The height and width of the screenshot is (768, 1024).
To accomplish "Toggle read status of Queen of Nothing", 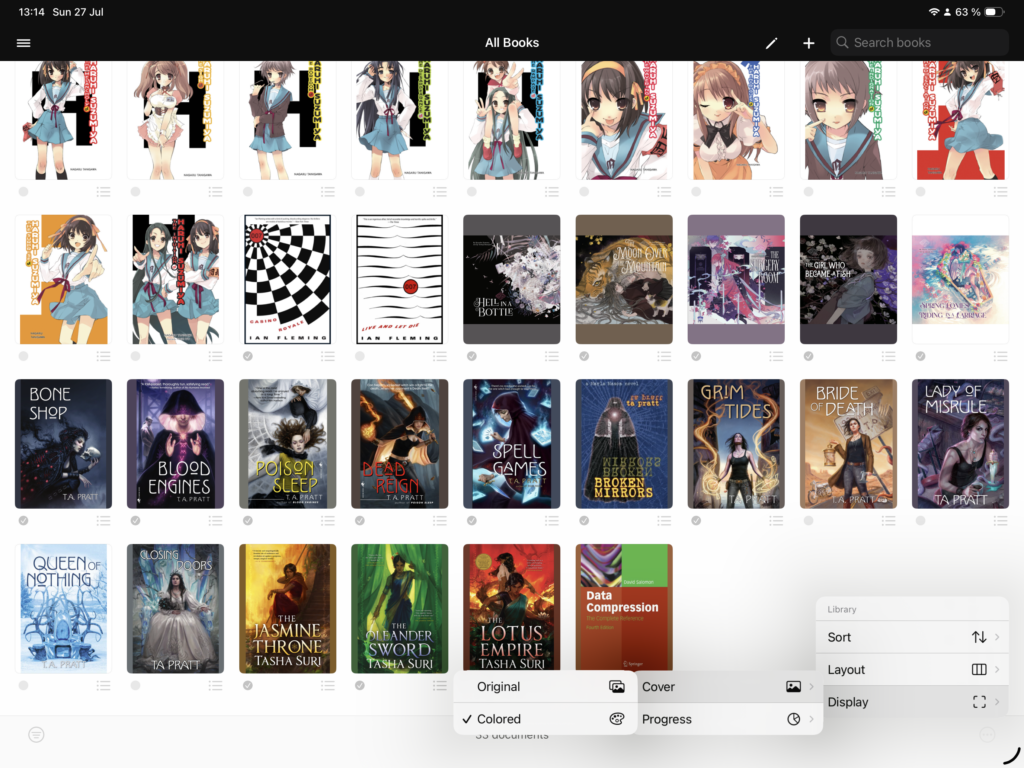I will [24, 685].
